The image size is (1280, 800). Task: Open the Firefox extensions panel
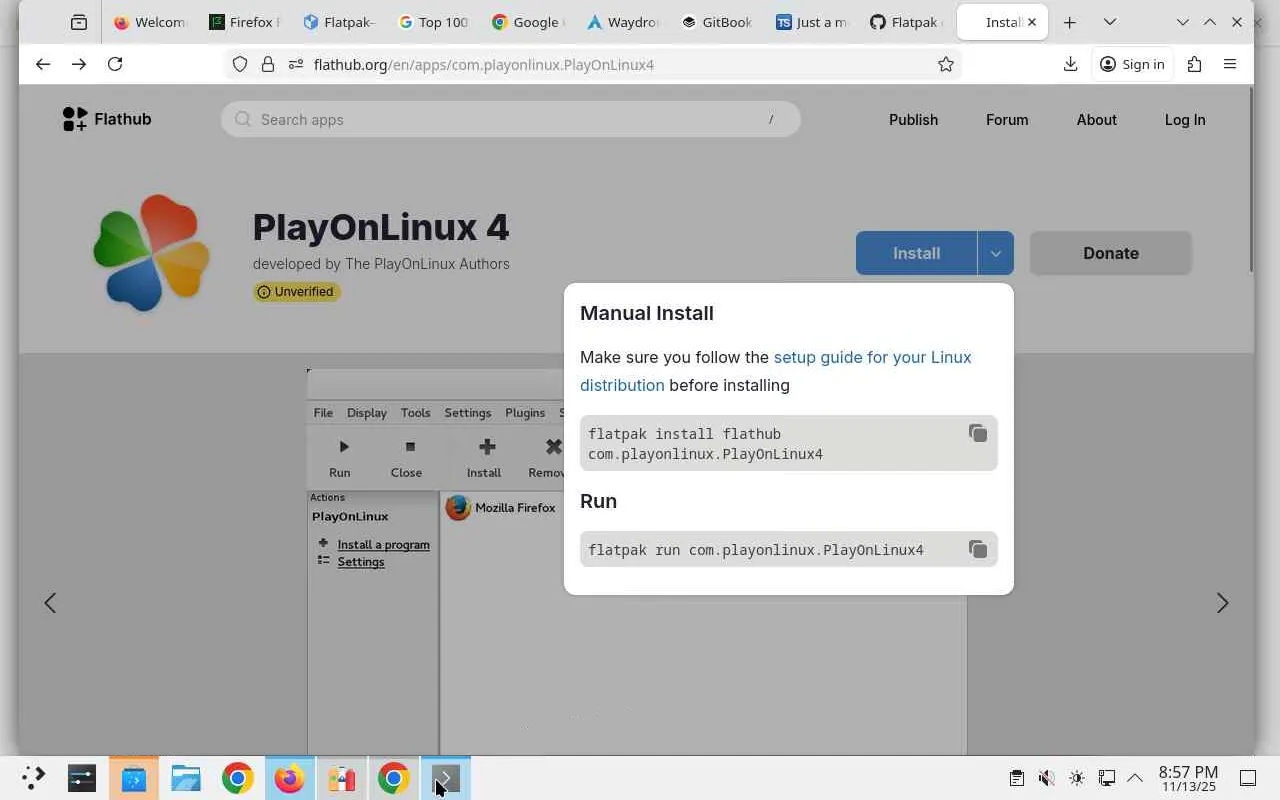pyautogui.click(x=1194, y=64)
